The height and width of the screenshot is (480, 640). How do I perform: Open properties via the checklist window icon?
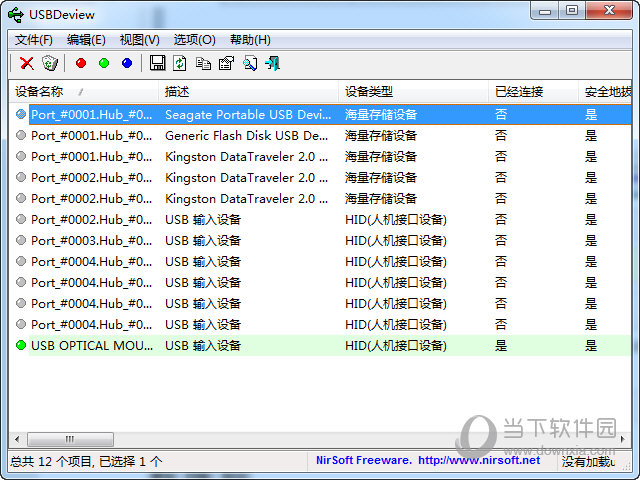click(227, 63)
